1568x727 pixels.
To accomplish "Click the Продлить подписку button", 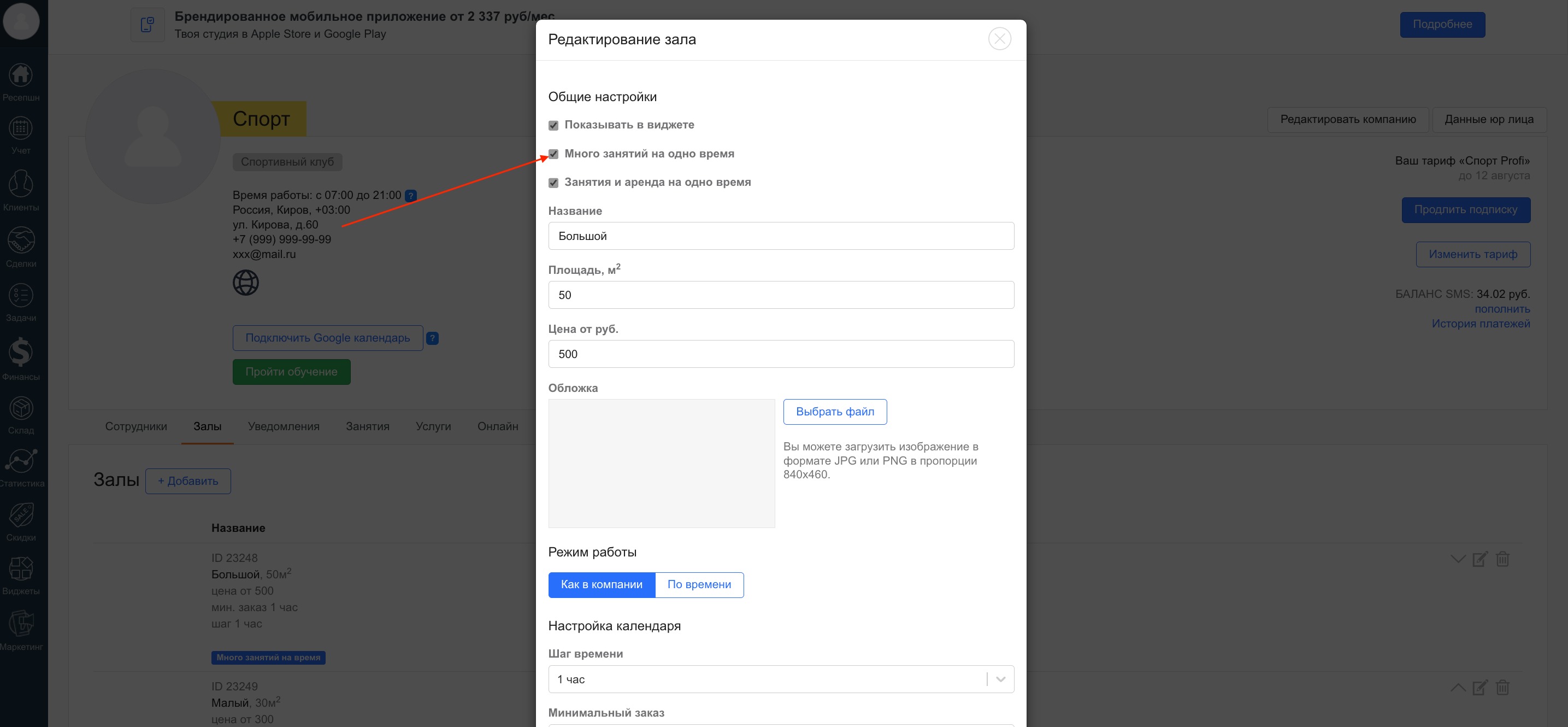I will (x=1465, y=209).
